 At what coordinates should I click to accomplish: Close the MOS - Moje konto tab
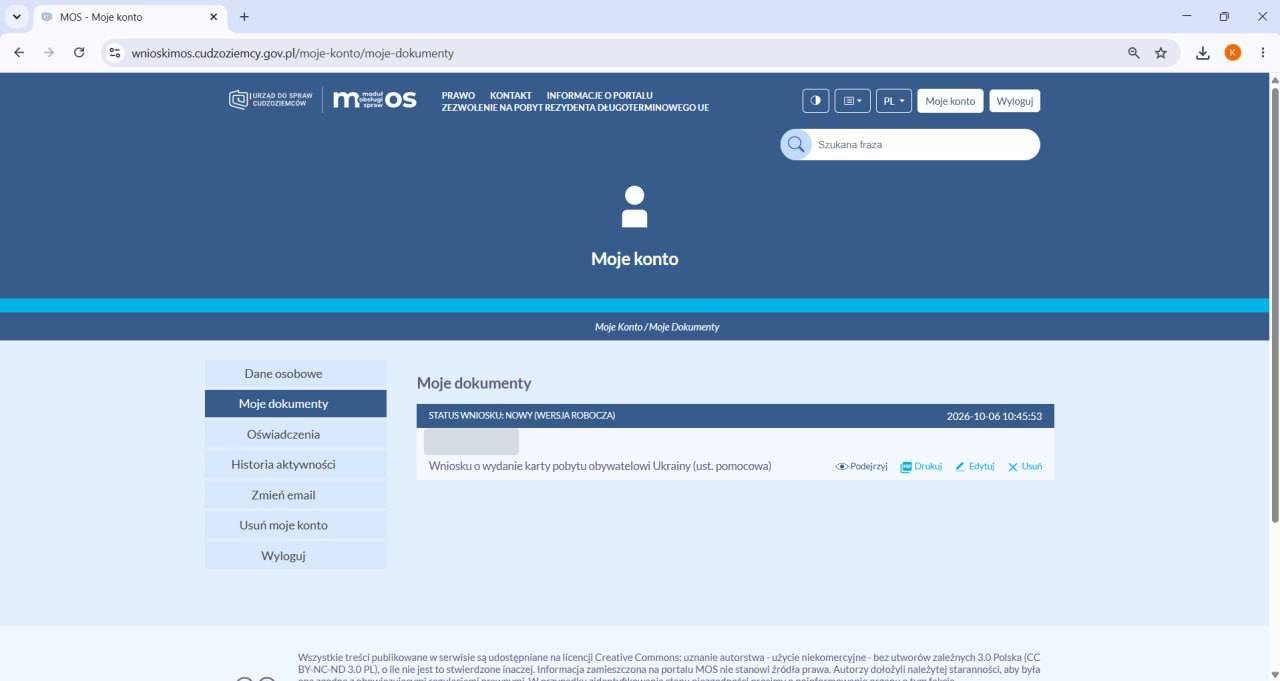(x=213, y=17)
